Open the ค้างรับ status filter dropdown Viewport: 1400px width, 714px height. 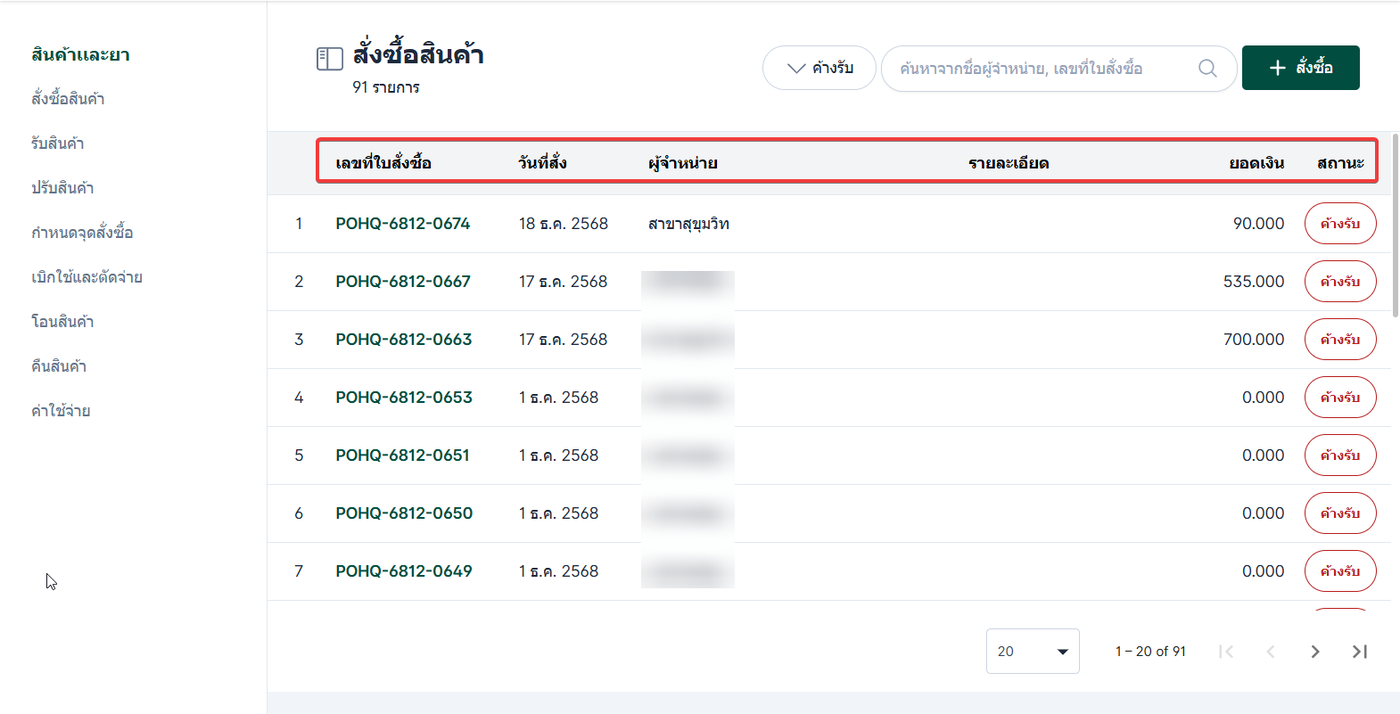[819, 68]
